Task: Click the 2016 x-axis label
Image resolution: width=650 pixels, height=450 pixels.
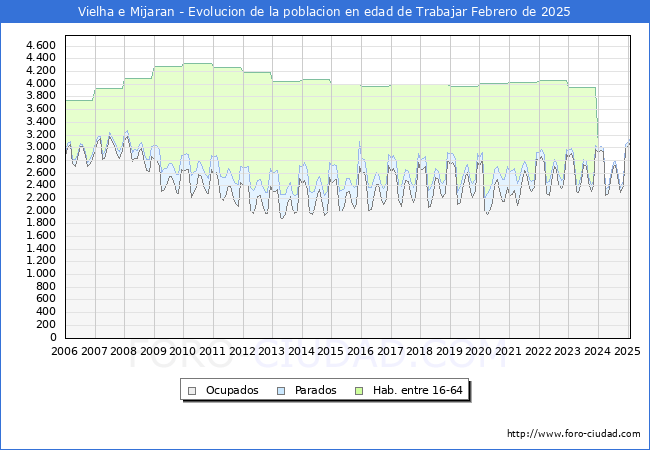Action: pos(360,351)
